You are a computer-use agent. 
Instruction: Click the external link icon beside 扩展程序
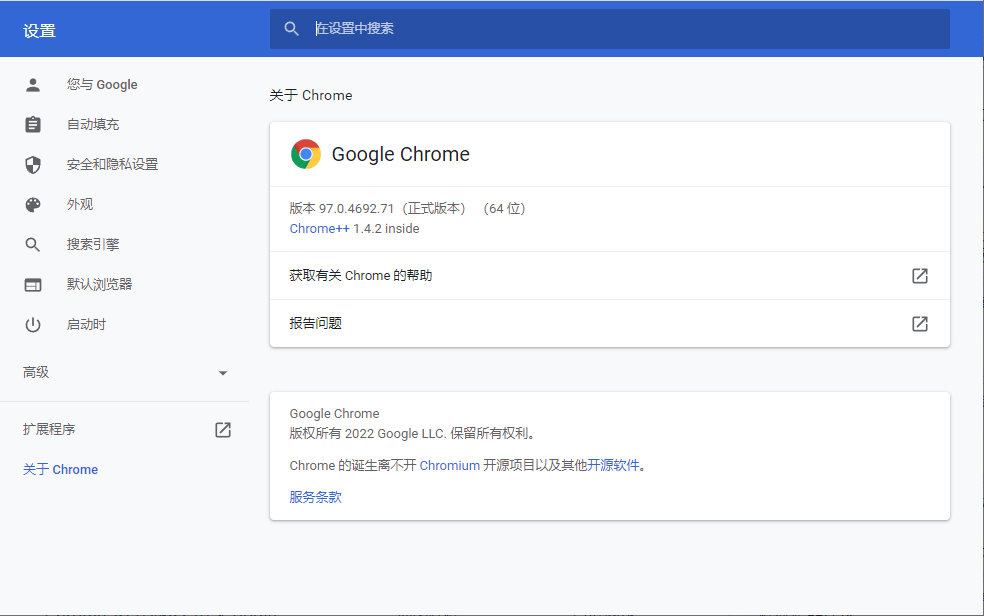223,430
